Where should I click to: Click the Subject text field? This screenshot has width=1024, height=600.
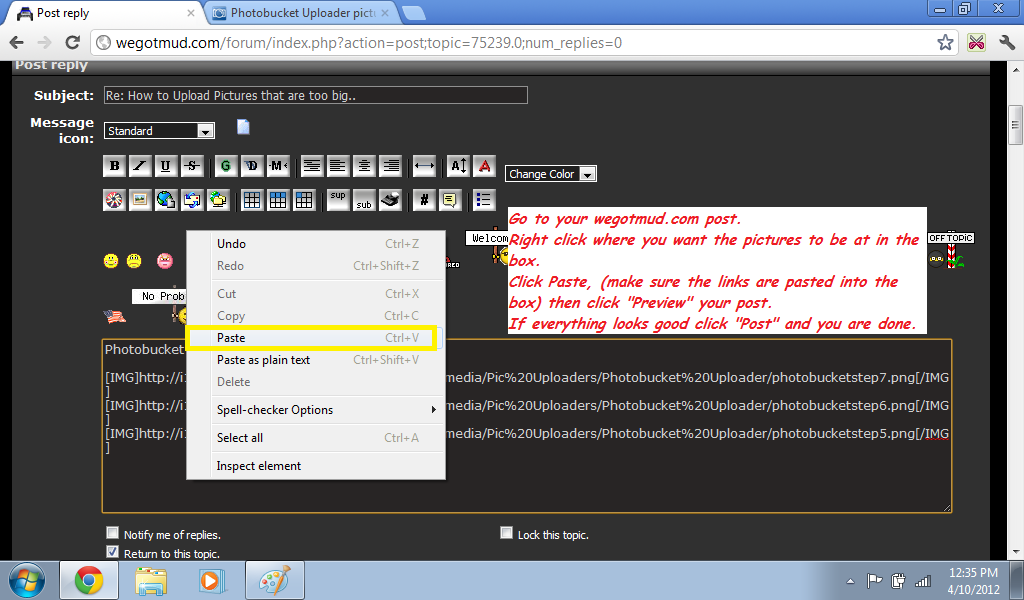[x=315, y=96]
